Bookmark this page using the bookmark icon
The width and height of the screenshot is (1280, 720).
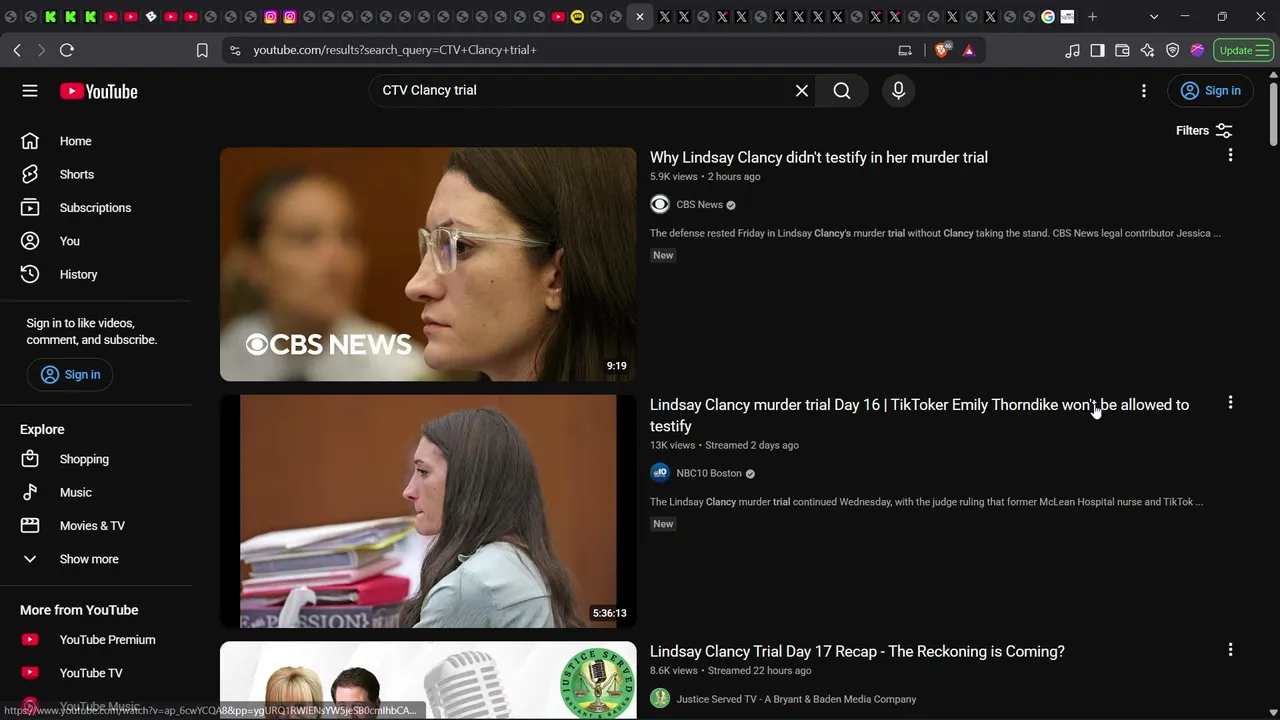coord(202,50)
